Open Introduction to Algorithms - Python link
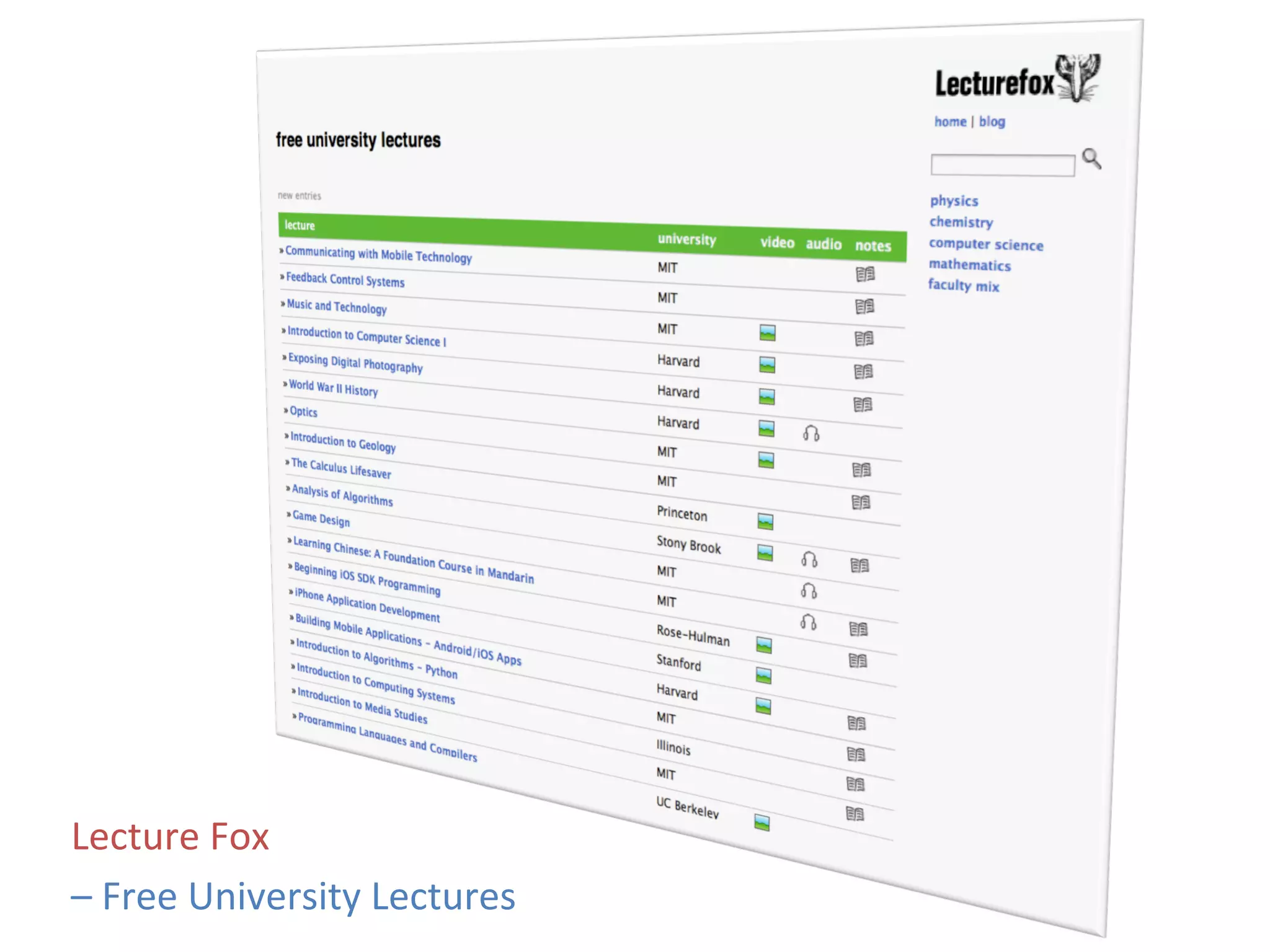This screenshot has width=1270, height=952. click(377, 659)
